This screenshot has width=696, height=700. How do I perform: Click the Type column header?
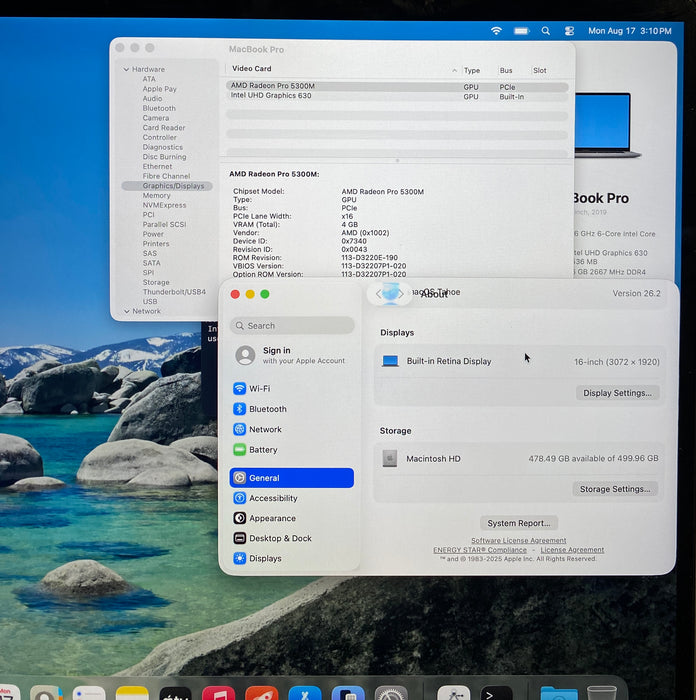(471, 70)
